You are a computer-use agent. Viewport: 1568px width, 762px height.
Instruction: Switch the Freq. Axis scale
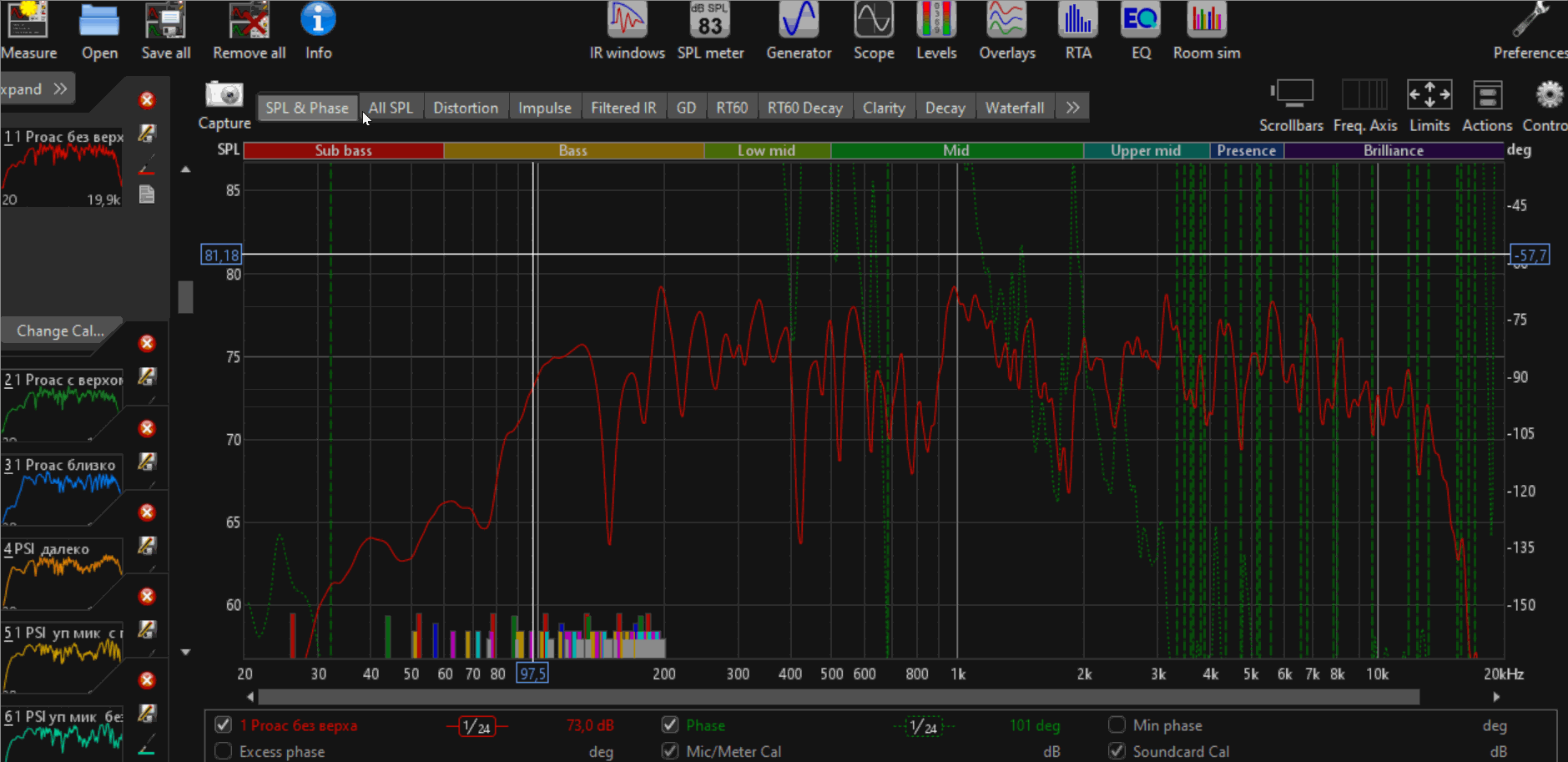[x=1365, y=106]
